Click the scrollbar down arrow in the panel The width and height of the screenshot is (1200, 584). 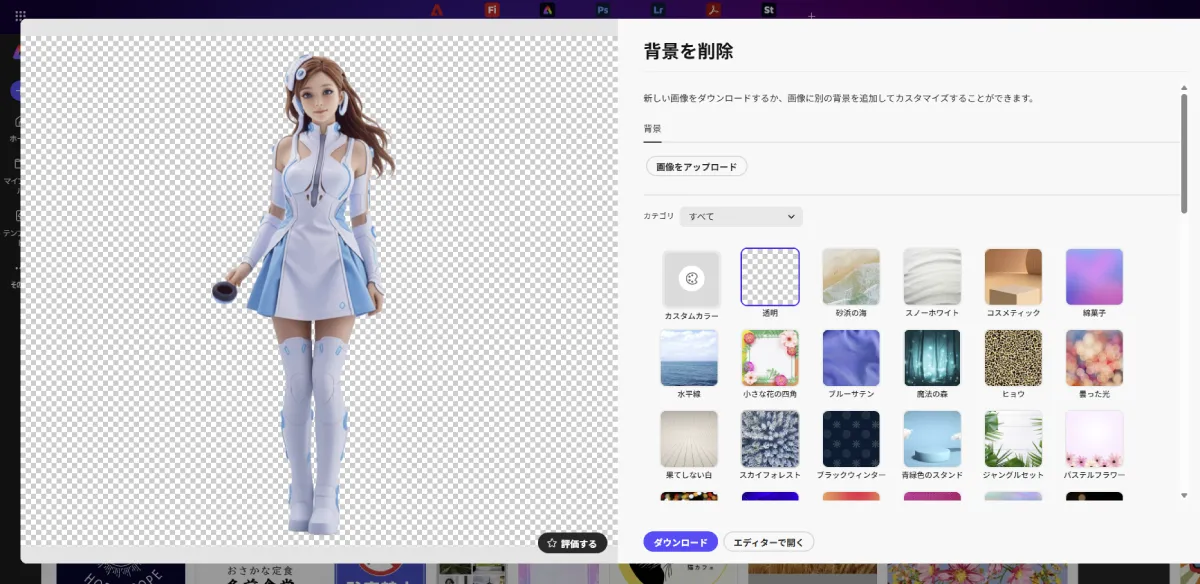click(x=1184, y=495)
